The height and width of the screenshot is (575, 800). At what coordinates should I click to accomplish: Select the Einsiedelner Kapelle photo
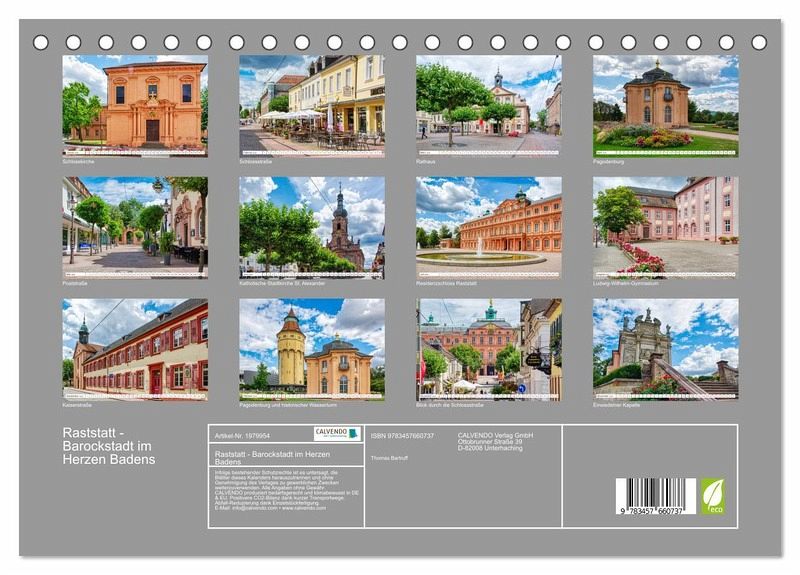(x=665, y=347)
